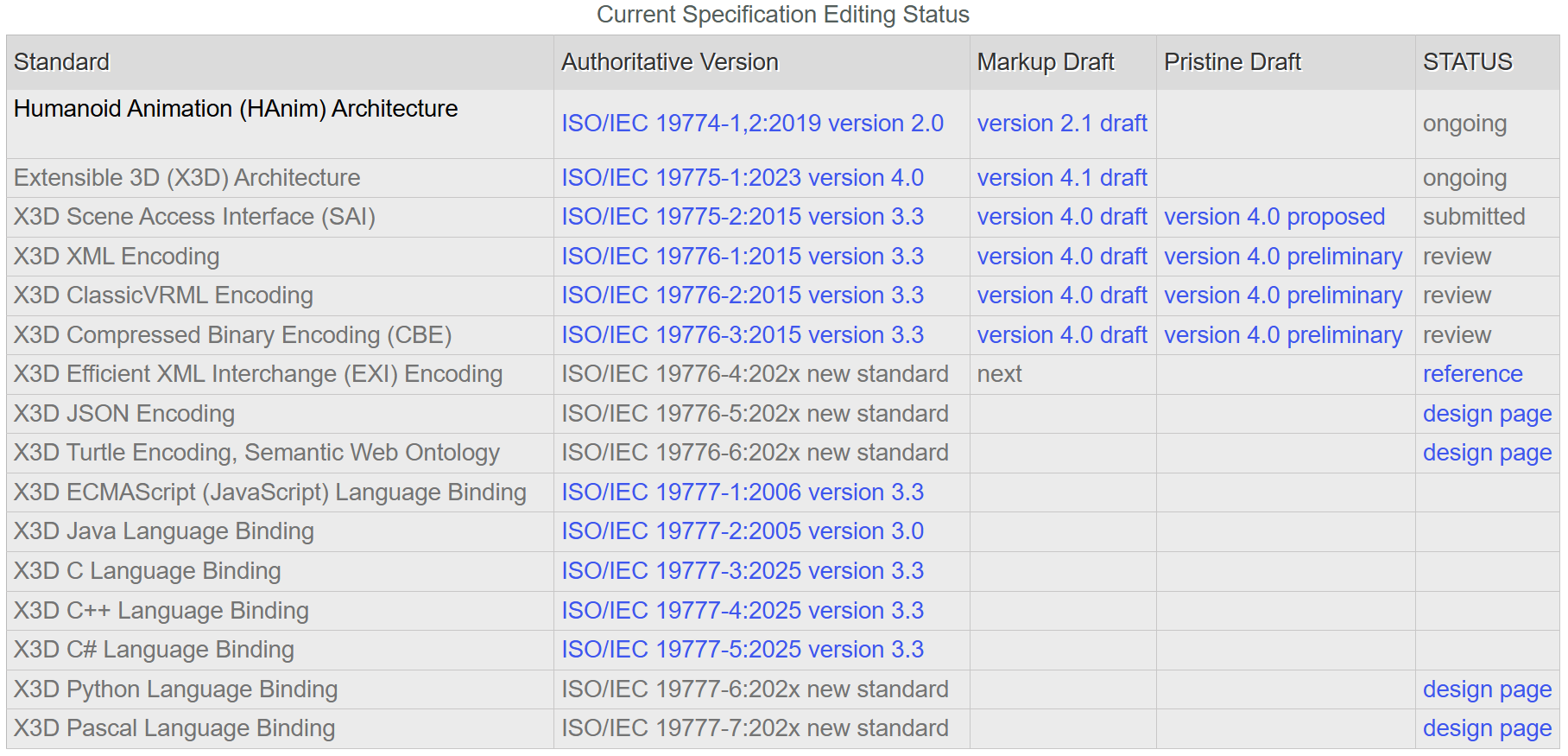This screenshot has height=756, width=1568.
Task: Open X3D XML Encoding version 4.0 preliminary
Action: point(1282,257)
